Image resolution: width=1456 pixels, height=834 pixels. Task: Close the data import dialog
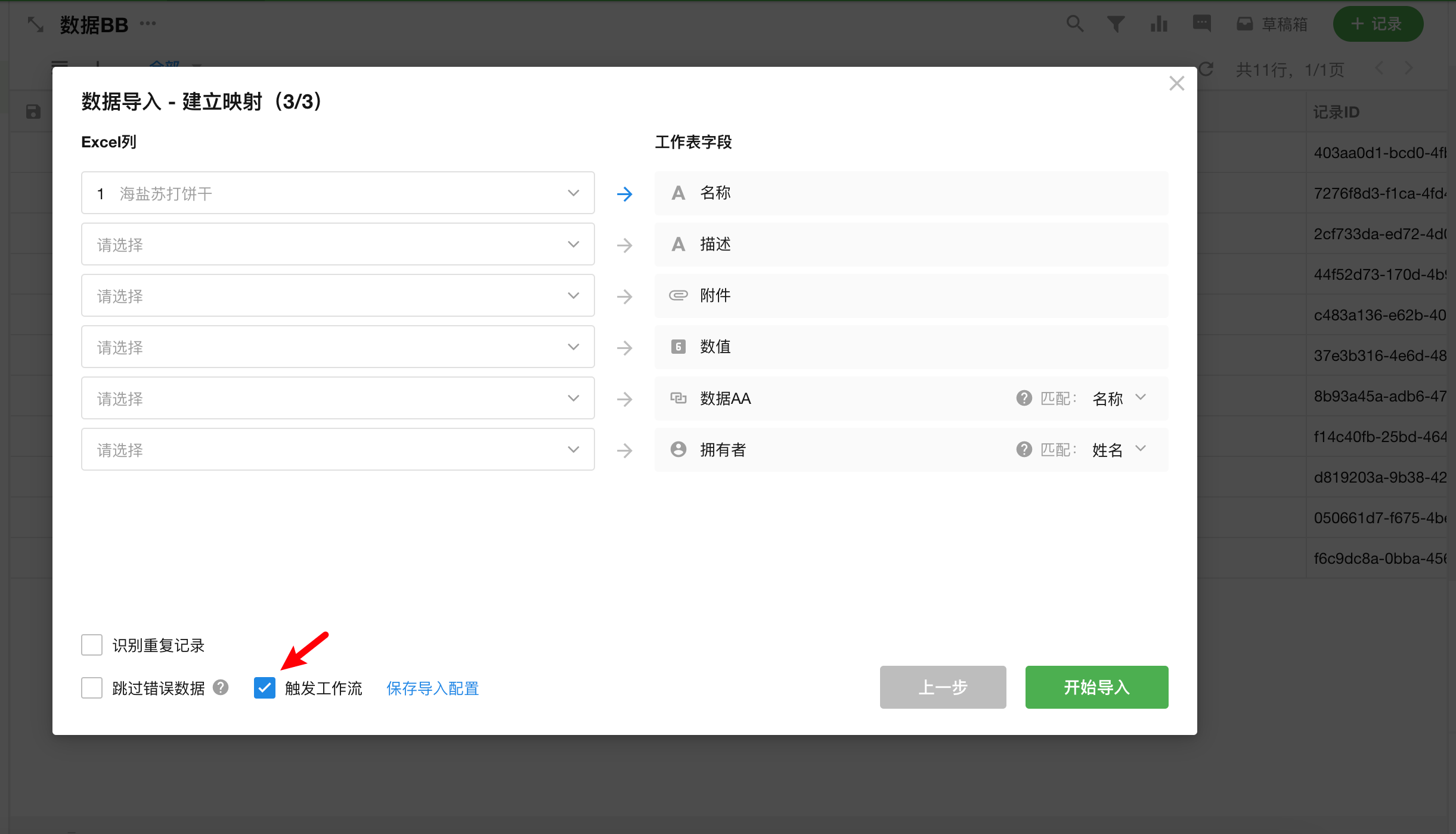click(x=1176, y=84)
